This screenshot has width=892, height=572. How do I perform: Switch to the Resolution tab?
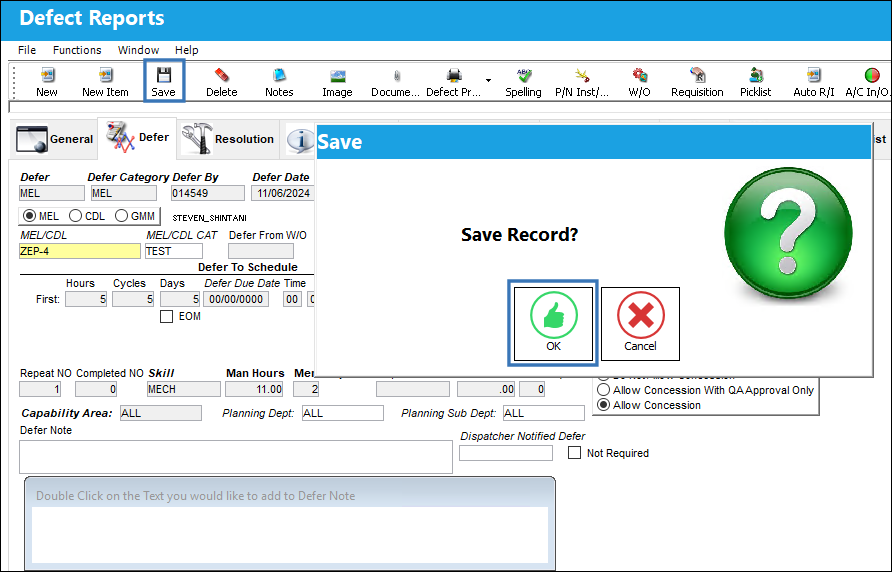pyautogui.click(x=228, y=139)
